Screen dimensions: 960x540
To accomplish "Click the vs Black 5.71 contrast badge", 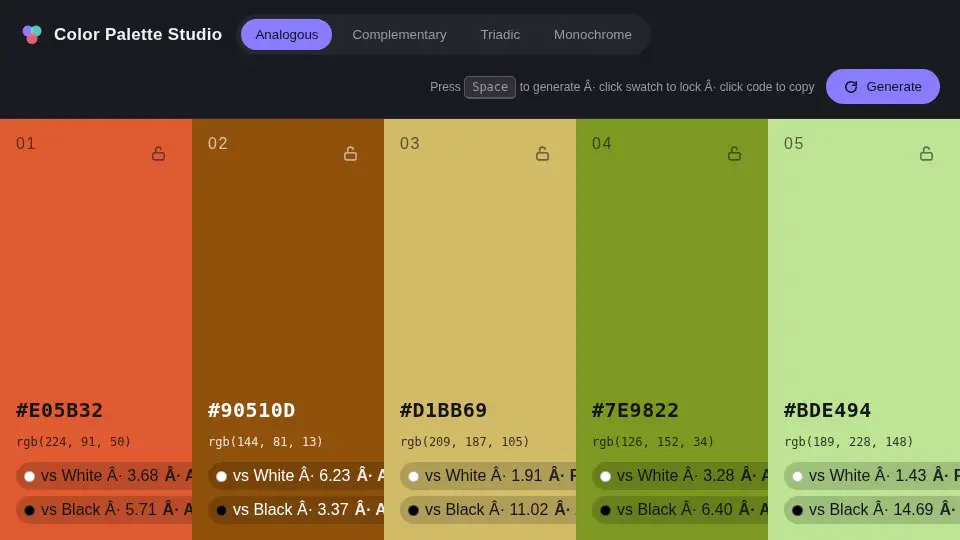I will [104, 509].
